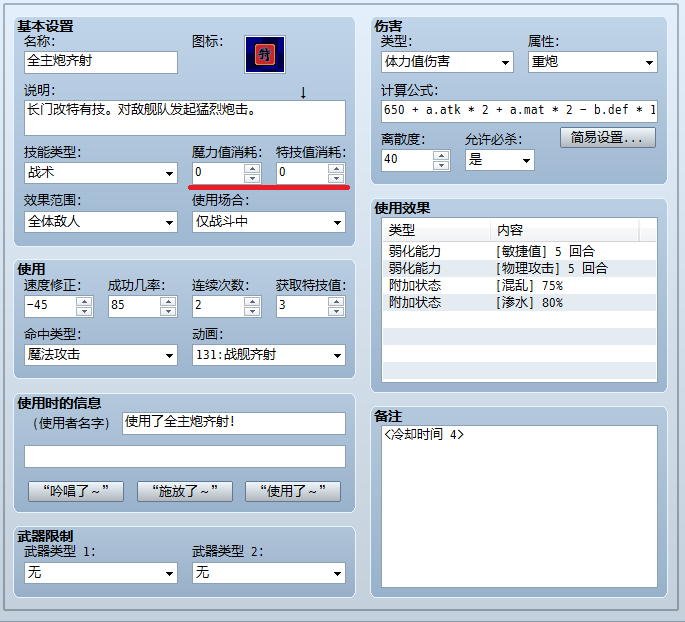Image resolution: width=685 pixels, height=622 pixels.
Task: Click the 备注 note text area
Action: pos(519,506)
